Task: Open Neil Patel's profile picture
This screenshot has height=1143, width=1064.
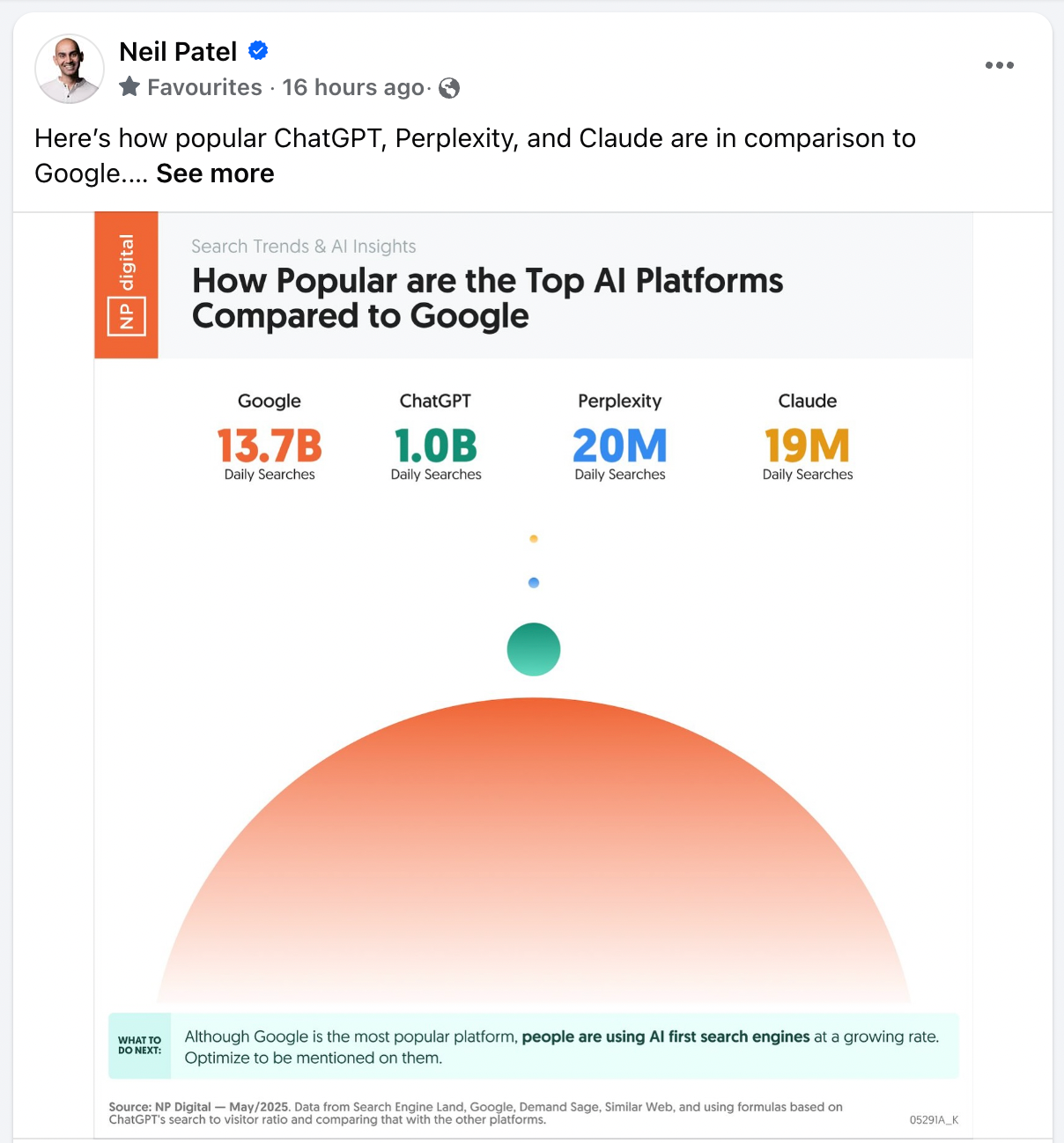Action: pos(70,69)
